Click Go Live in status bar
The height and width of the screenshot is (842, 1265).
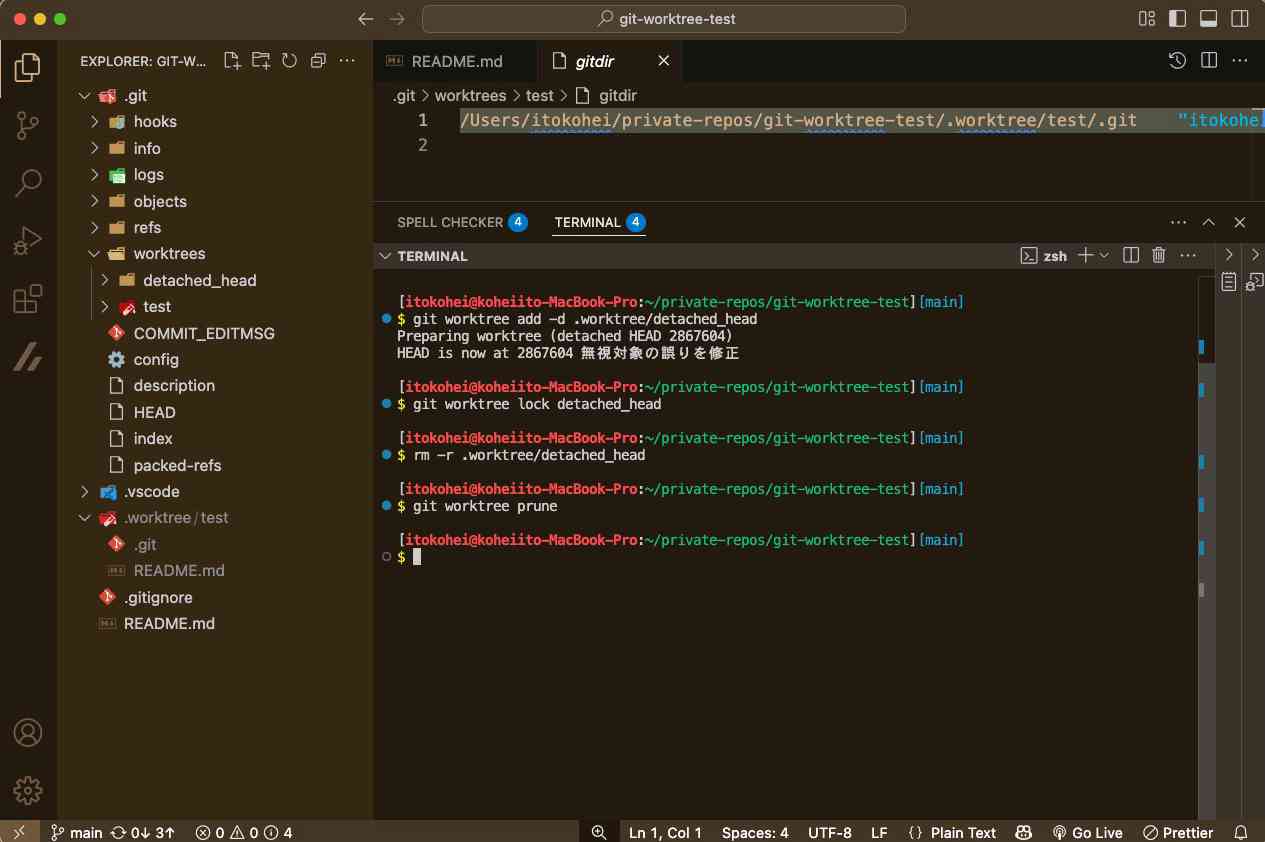pos(1087,832)
